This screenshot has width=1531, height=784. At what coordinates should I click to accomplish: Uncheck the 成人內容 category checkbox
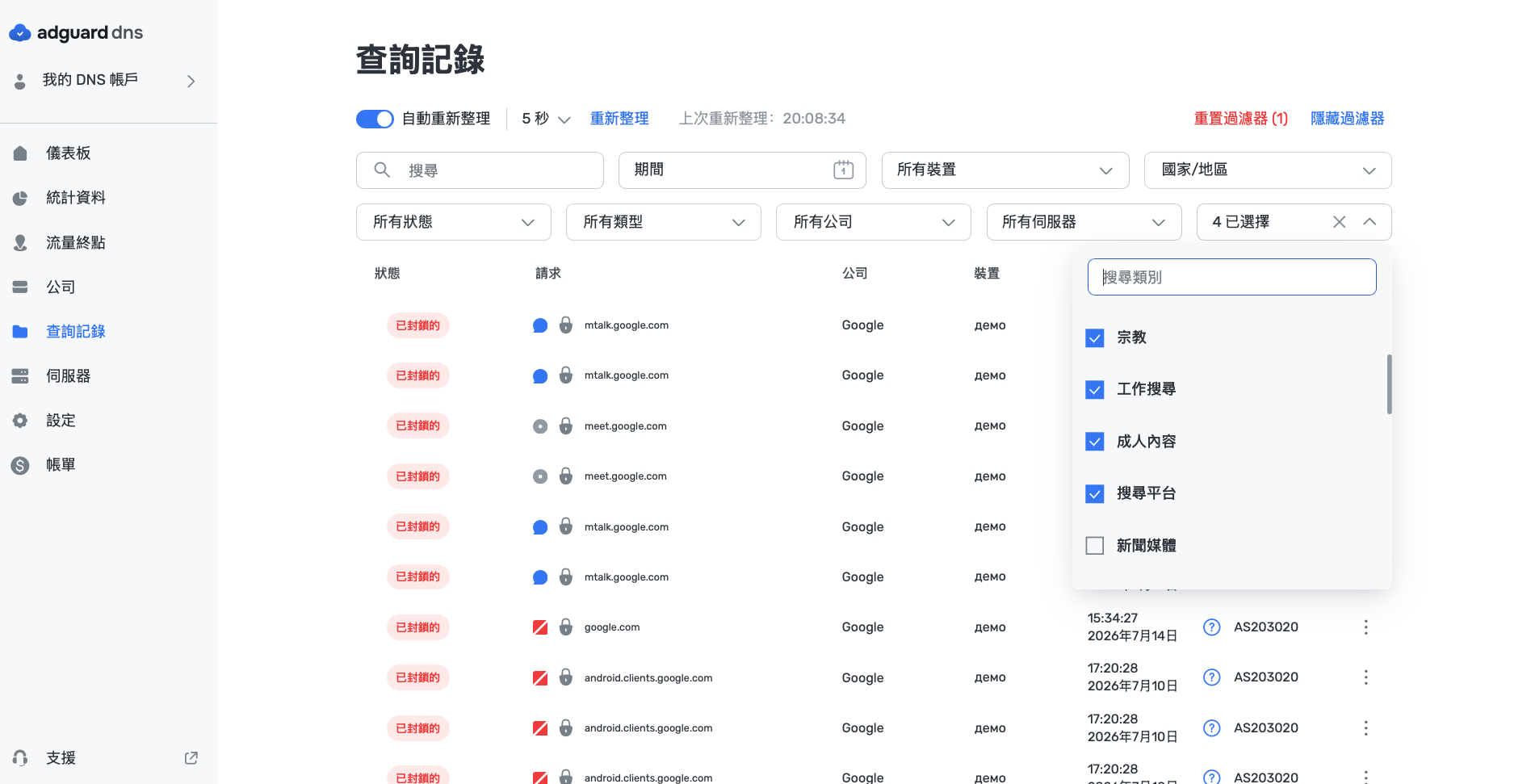click(x=1094, y=442)
